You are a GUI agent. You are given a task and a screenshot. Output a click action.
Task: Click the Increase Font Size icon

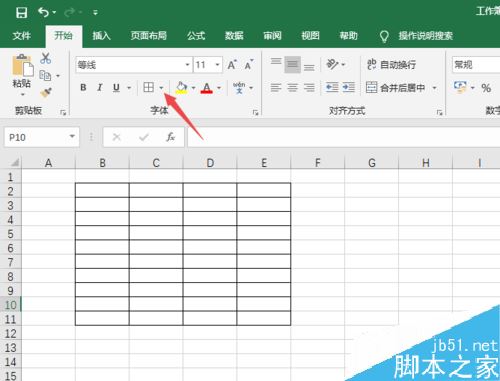(232, 64)
